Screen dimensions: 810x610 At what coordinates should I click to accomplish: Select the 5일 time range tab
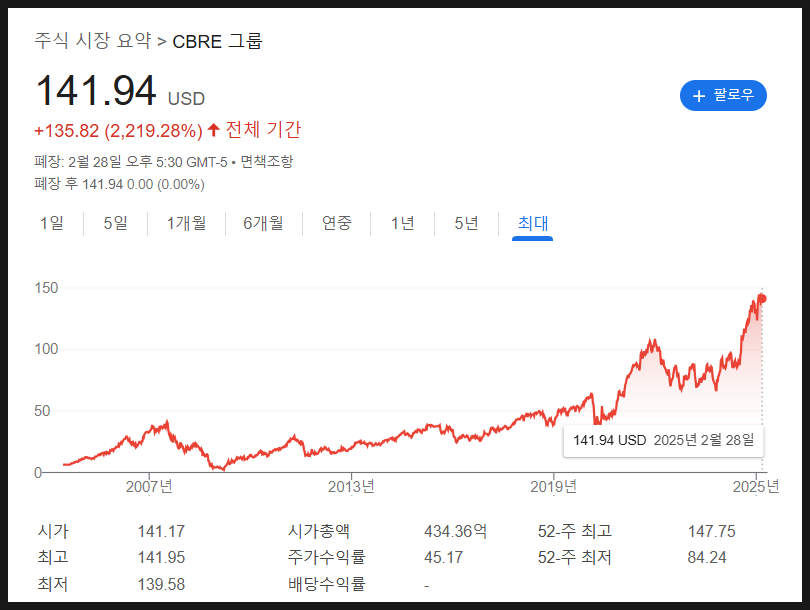(116, 223)
